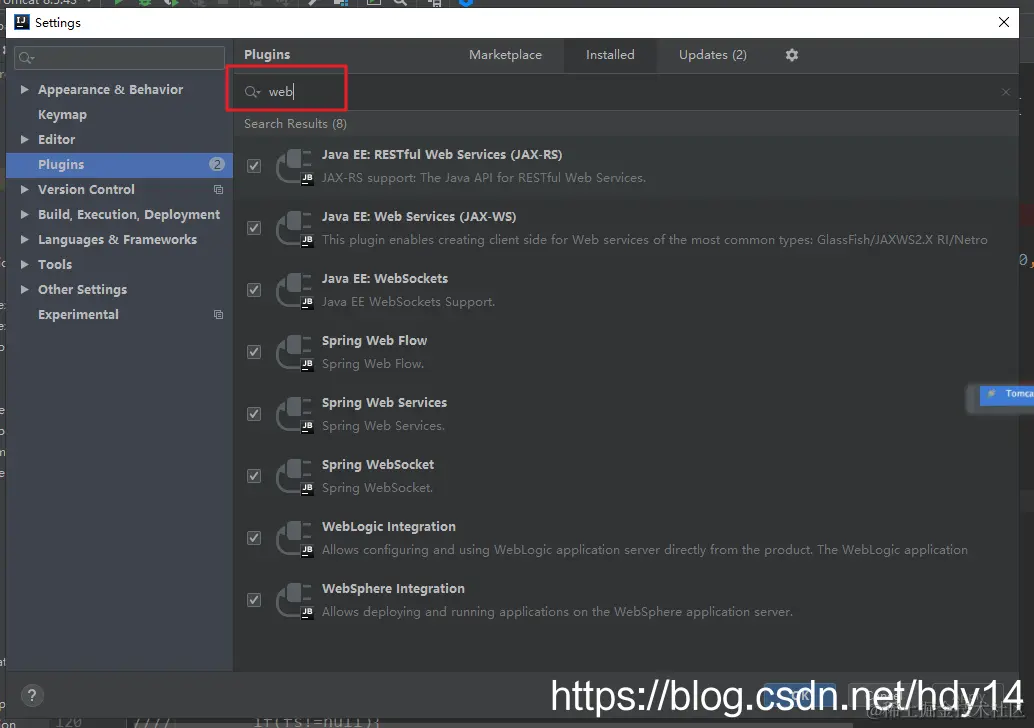Switch to the Installed tab
The image size is (1034, 728).
coord(610,55)
